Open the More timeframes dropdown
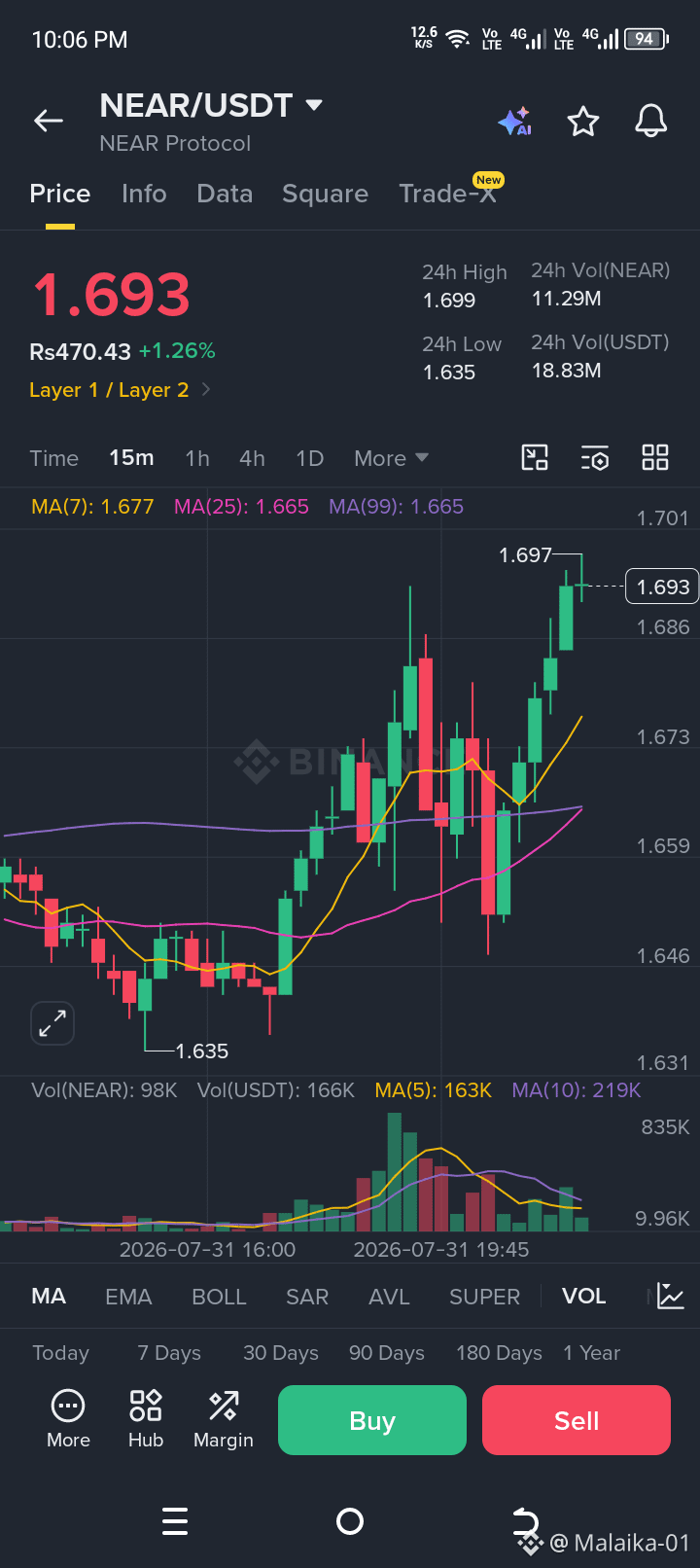The height and width of the screenshot is (1568, 700). [x=391, y=458]
